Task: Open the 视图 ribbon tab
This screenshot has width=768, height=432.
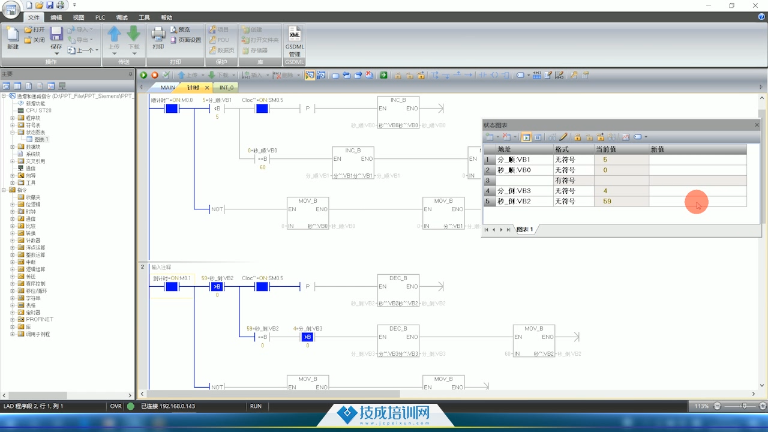Action: 78,18
